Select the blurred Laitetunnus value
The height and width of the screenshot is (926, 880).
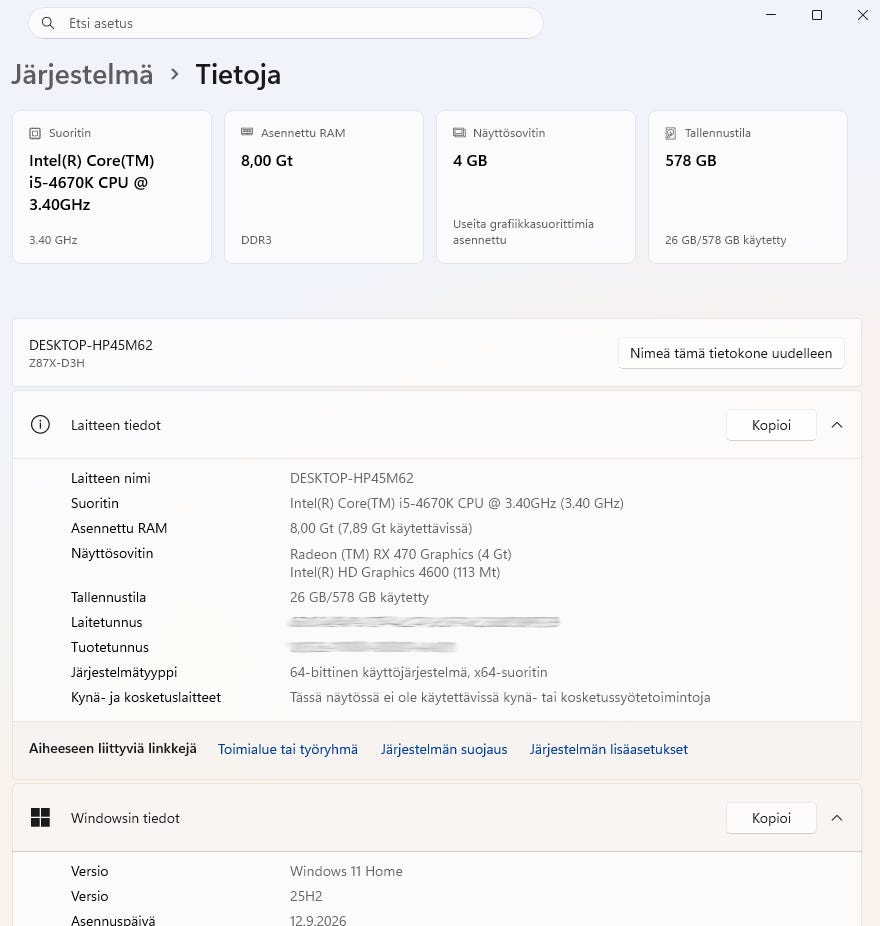pos(424,622)
